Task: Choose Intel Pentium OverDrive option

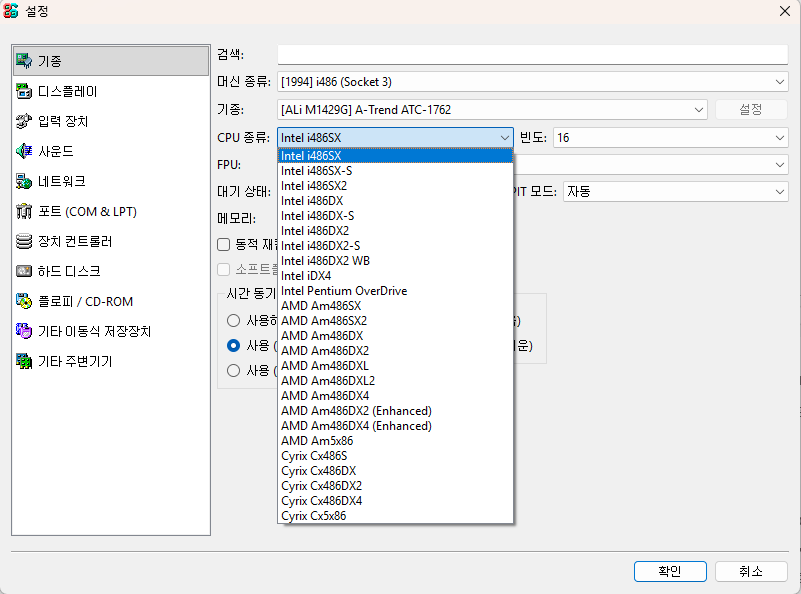Action: (x=395, y=291)
